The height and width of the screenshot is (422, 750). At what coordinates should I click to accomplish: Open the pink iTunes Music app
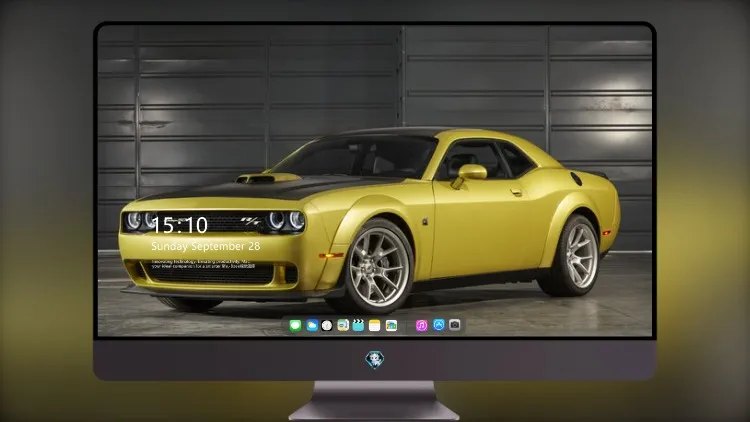tap(421, 326)
